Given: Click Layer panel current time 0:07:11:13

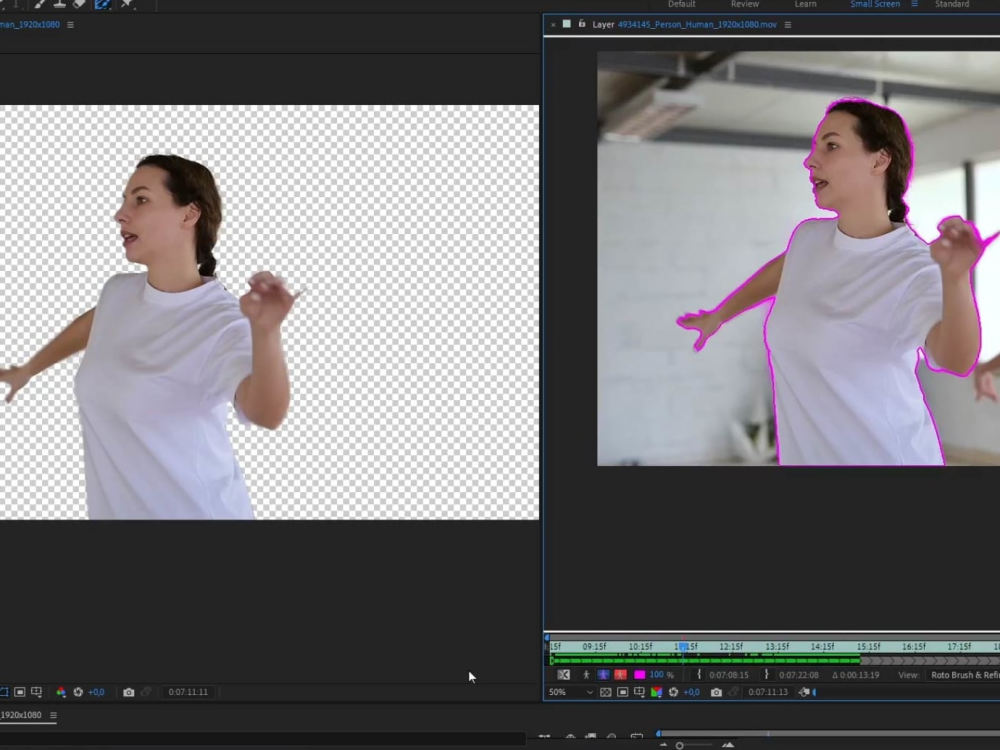Looking at the screenshot, I should [768, 692].
